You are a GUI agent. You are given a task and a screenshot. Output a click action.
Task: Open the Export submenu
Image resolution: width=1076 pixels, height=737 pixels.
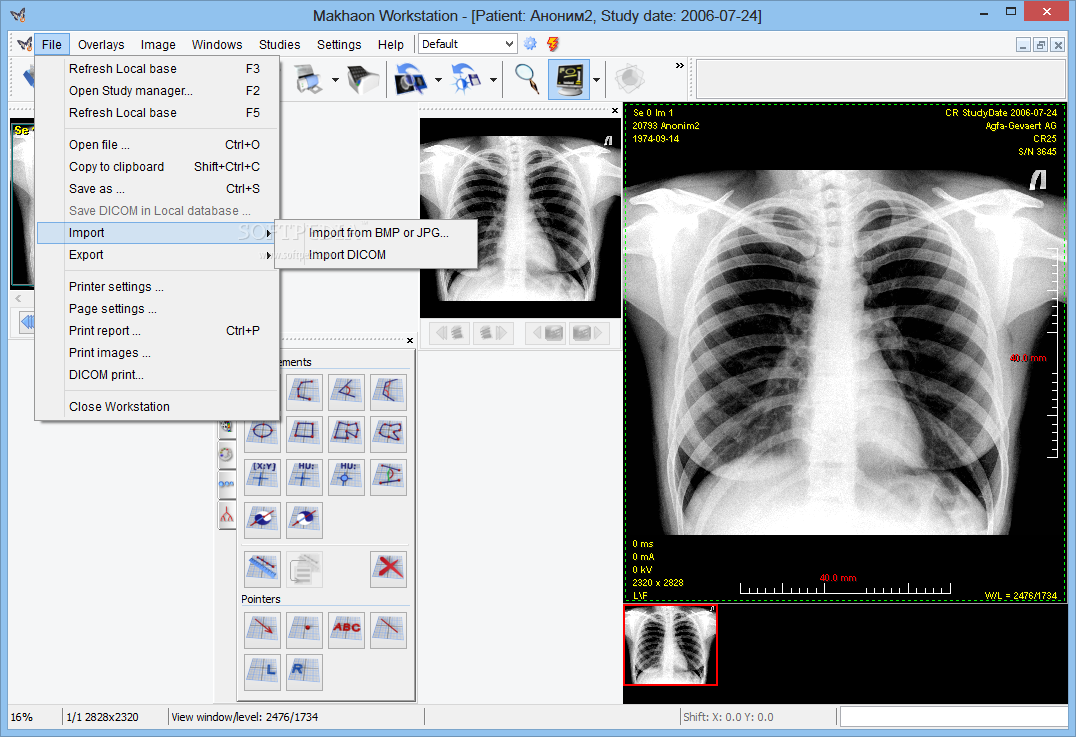tap(157, 255)
